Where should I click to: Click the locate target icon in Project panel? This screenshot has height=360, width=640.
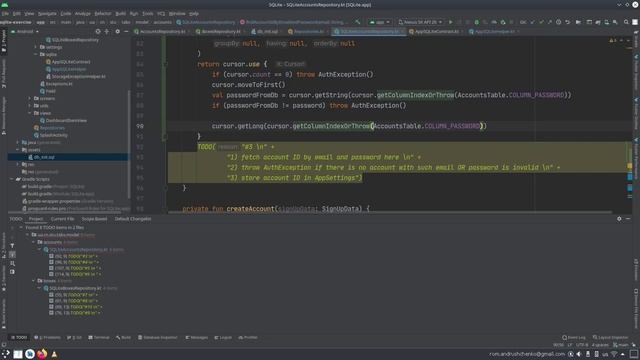pos(98,31)
